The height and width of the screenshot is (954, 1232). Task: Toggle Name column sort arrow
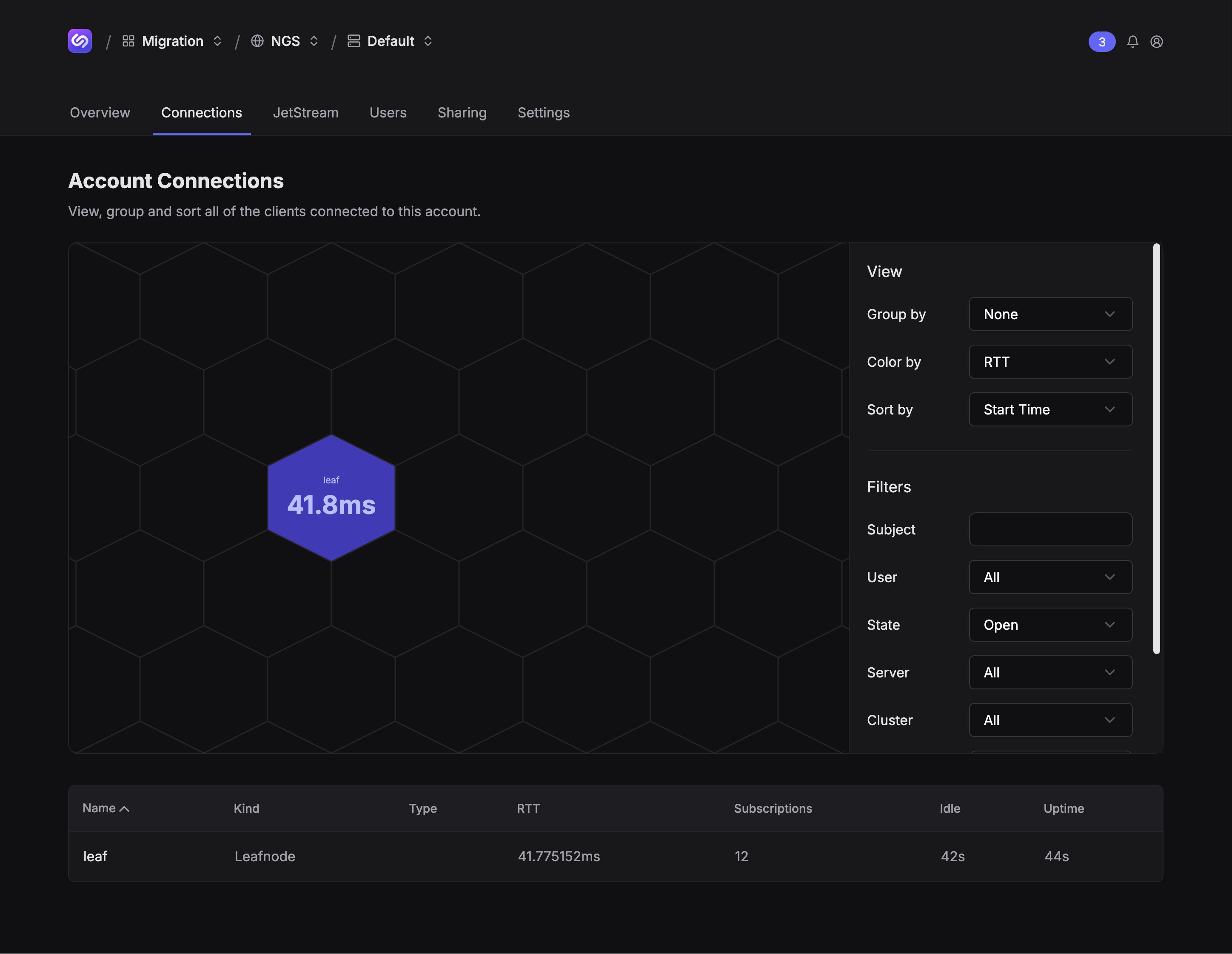point(125,809)
